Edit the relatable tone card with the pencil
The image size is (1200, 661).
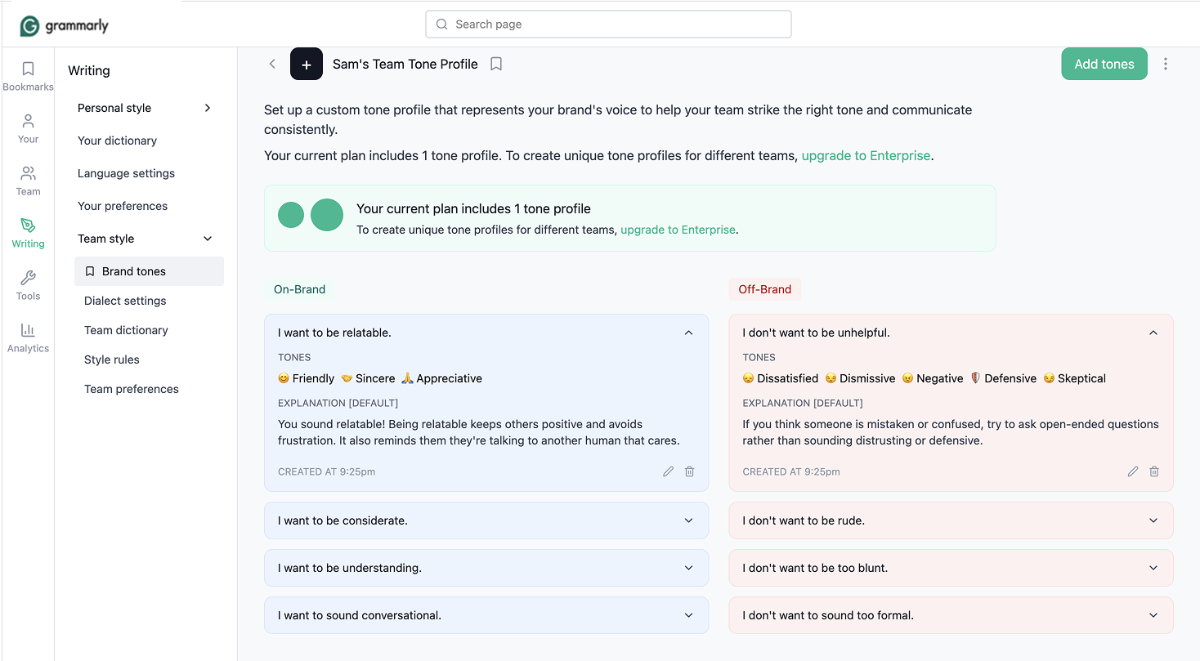point(668,471)
